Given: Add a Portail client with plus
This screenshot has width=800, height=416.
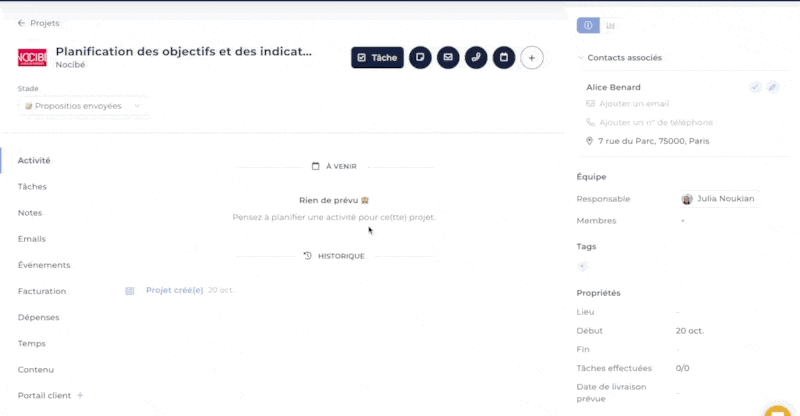Looking at the screenshot, I should pos(80,396).
